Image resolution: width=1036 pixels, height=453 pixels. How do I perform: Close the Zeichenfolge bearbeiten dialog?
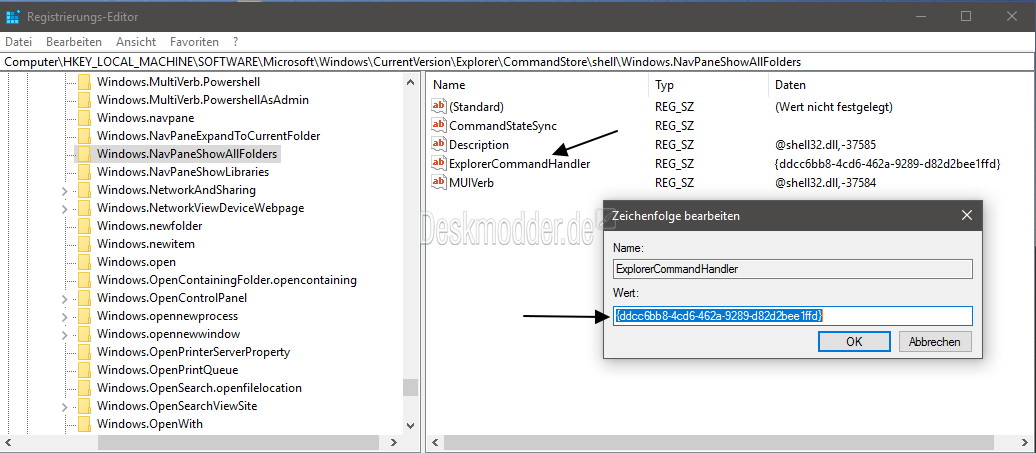coord(966,215)
